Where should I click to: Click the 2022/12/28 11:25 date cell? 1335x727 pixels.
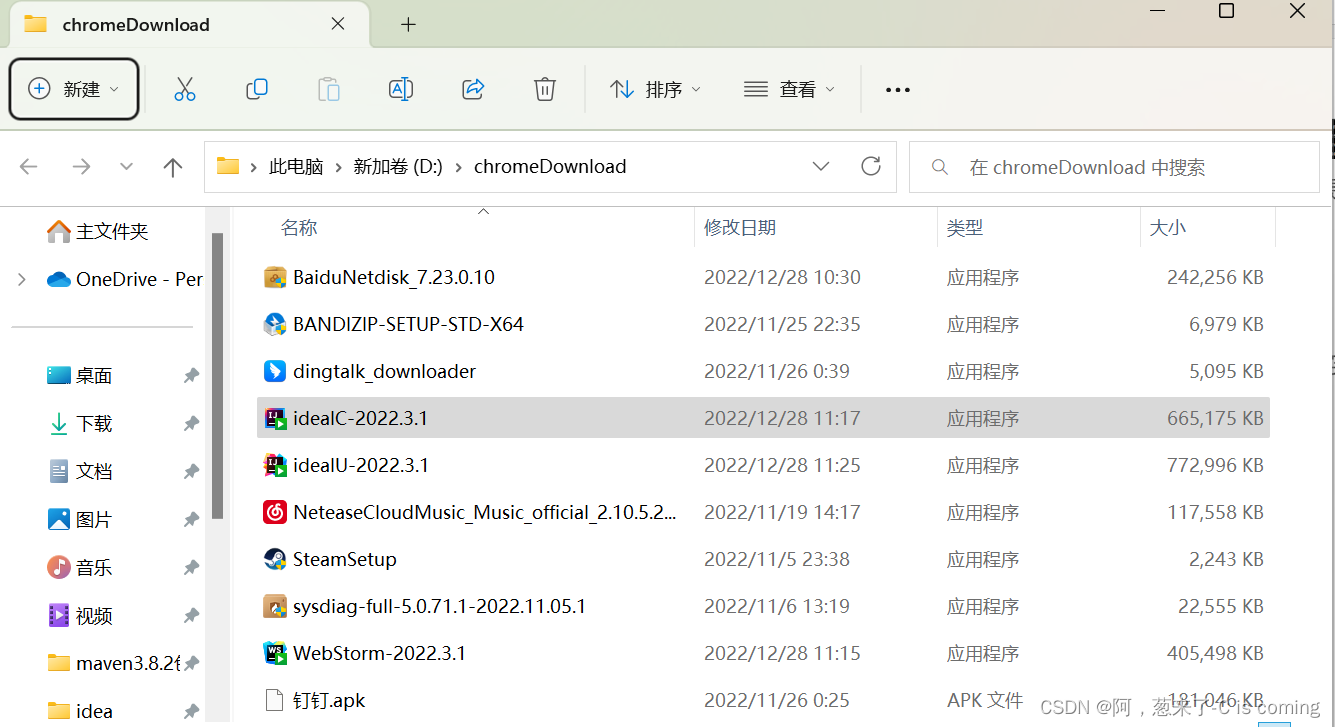coord(782,465)
